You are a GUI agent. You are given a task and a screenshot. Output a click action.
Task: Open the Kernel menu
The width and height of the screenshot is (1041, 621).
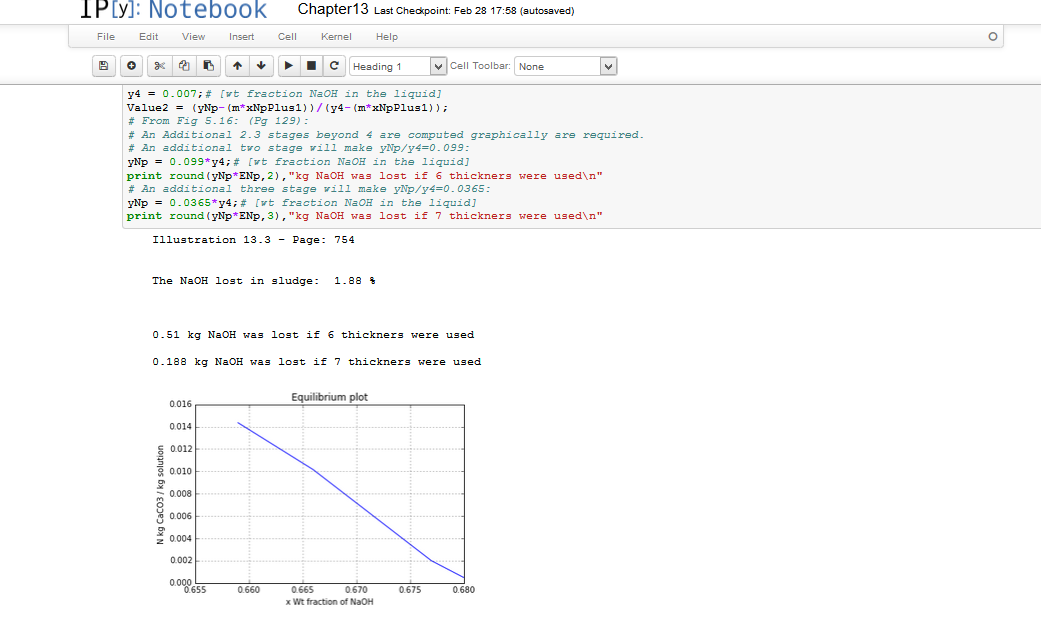pyautogui.click(x=336, y=37)
